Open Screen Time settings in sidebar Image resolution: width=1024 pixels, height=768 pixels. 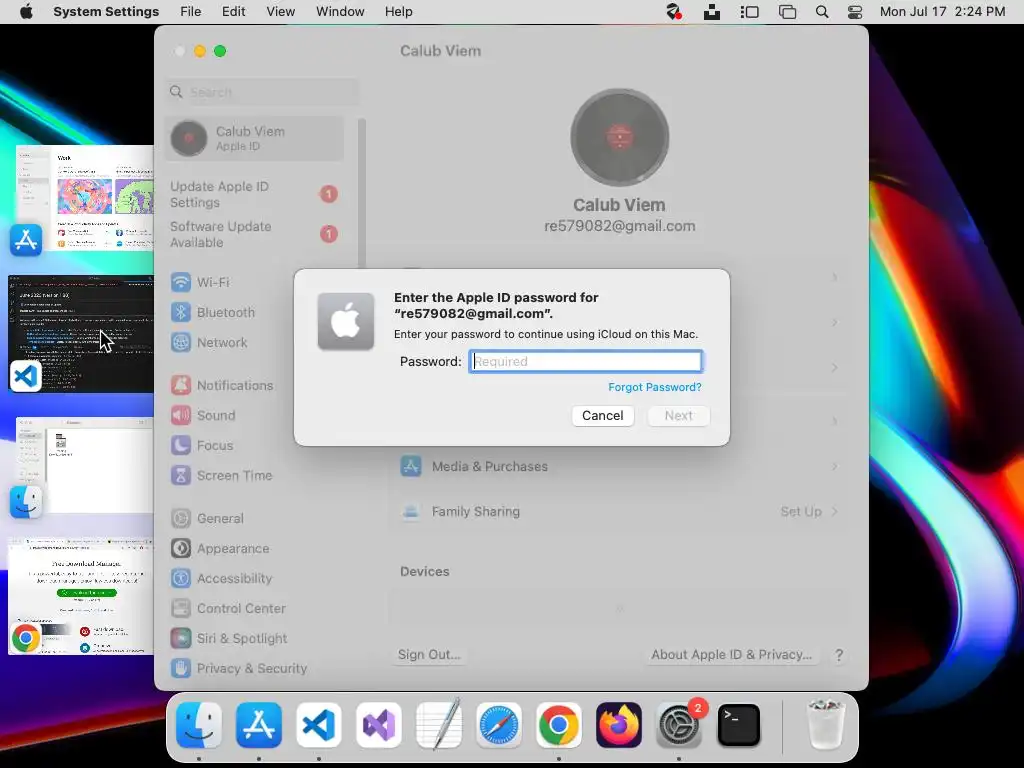pos(221,475)
